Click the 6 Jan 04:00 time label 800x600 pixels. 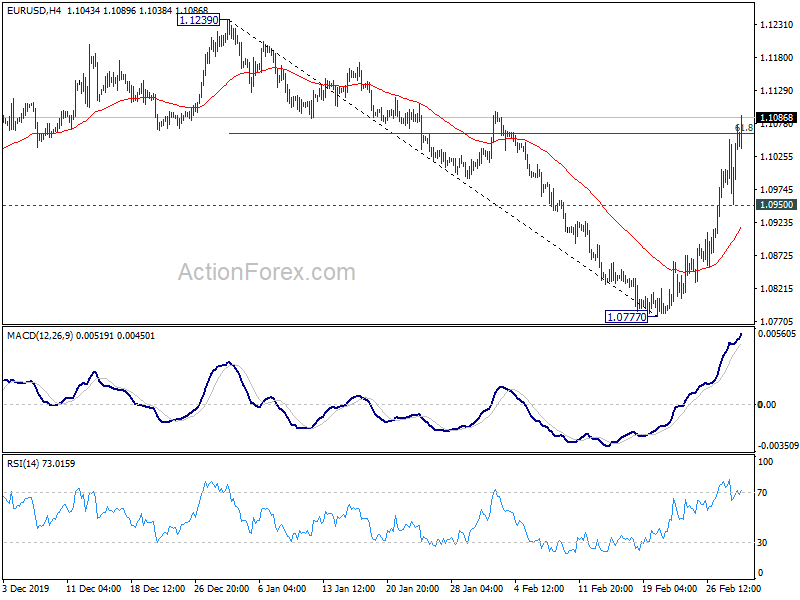click(x=282, y=588)
